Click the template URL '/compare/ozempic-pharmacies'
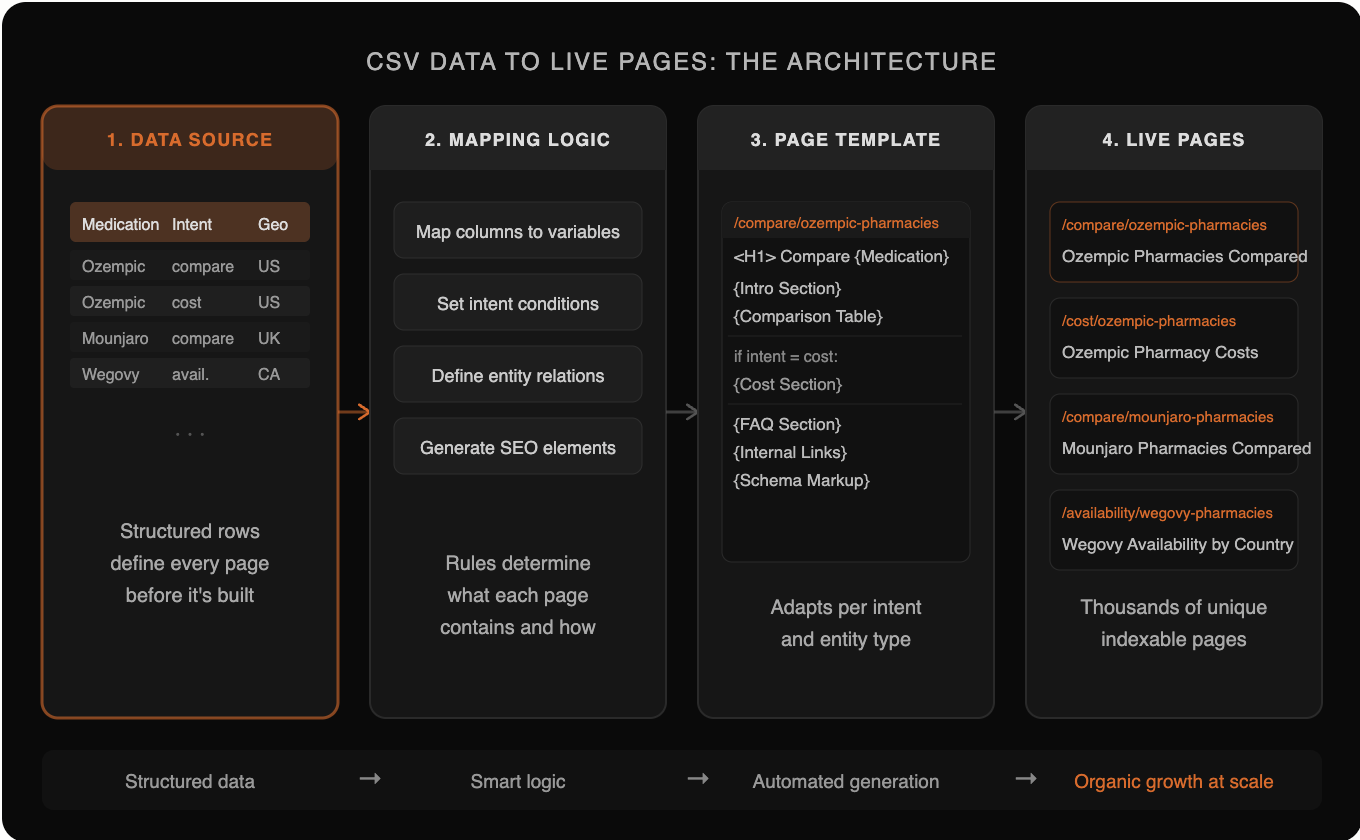Viewport: 1360px width, 840px height. click(x=836, y=222)
